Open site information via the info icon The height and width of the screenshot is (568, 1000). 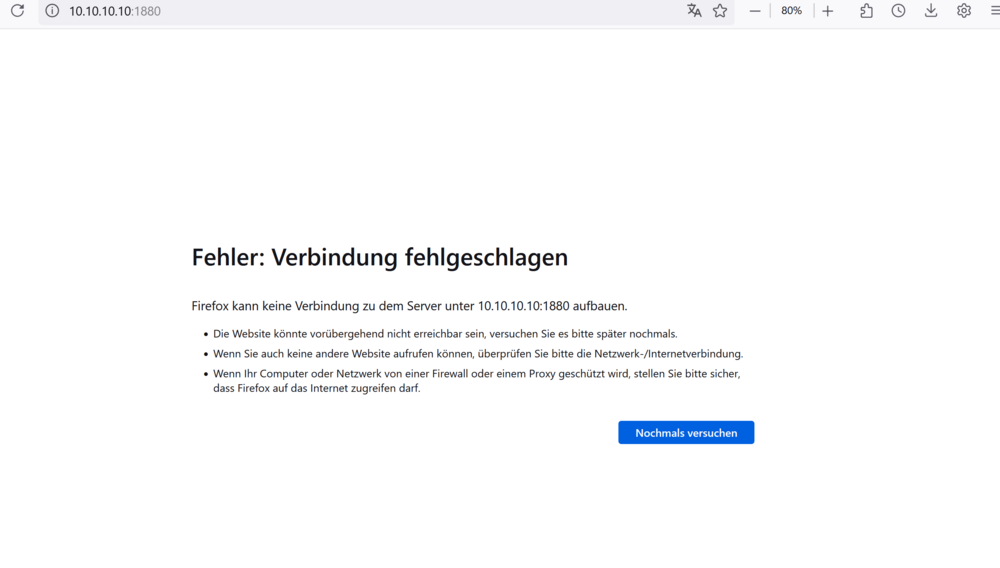coord(52,11)
